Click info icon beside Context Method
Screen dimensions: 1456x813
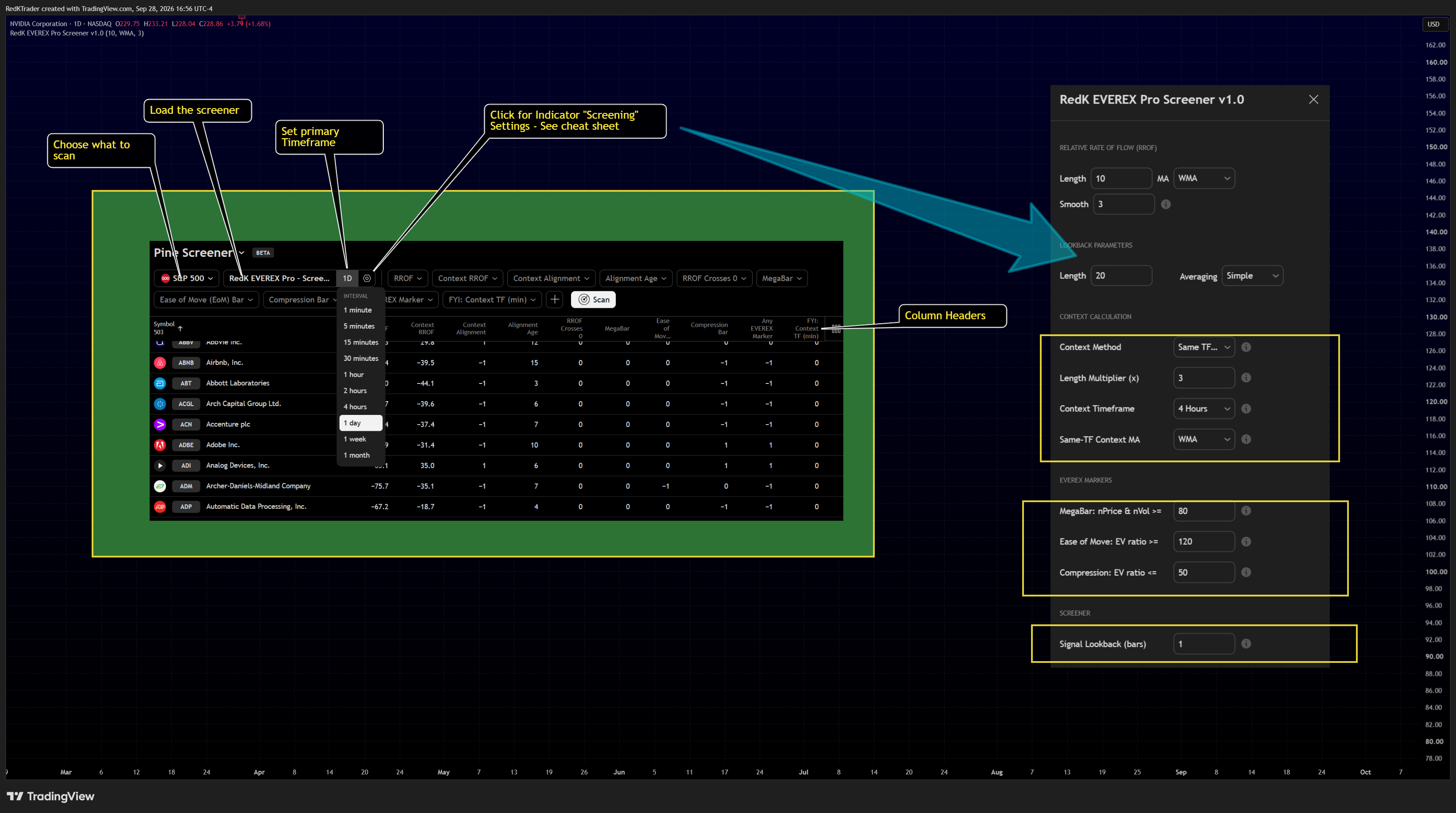pyautogui.click(x=1246, y=347)
